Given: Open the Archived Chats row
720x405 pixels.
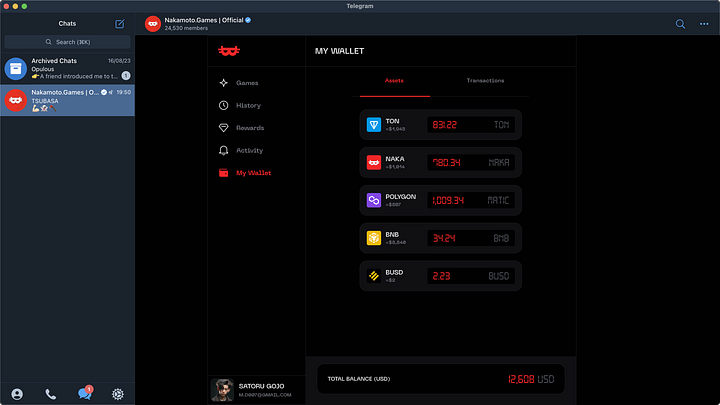Looking at the screenshot, I should click(68, 68).
